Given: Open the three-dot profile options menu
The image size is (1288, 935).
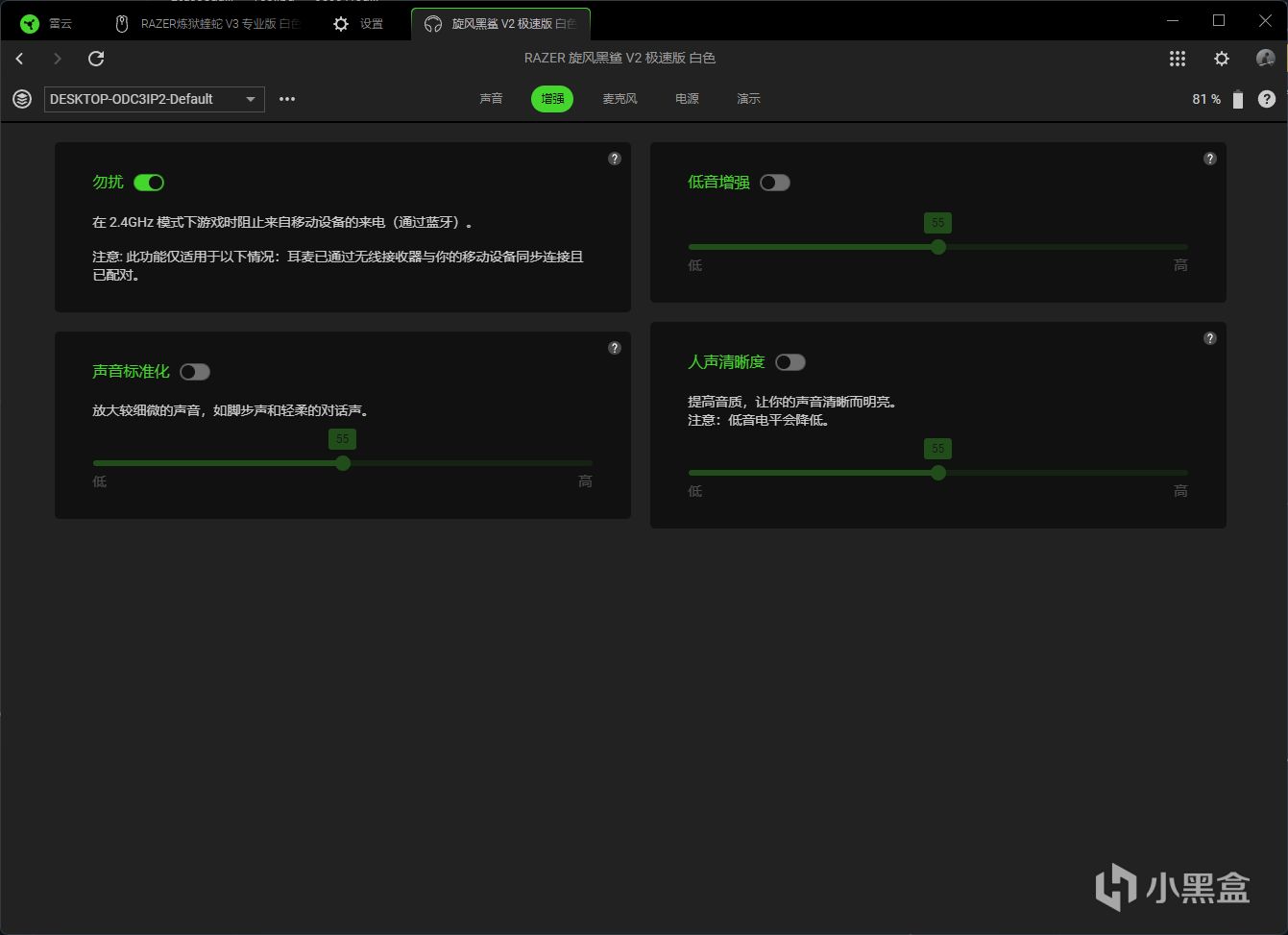Looking at the screenshot, I should 287,99.
